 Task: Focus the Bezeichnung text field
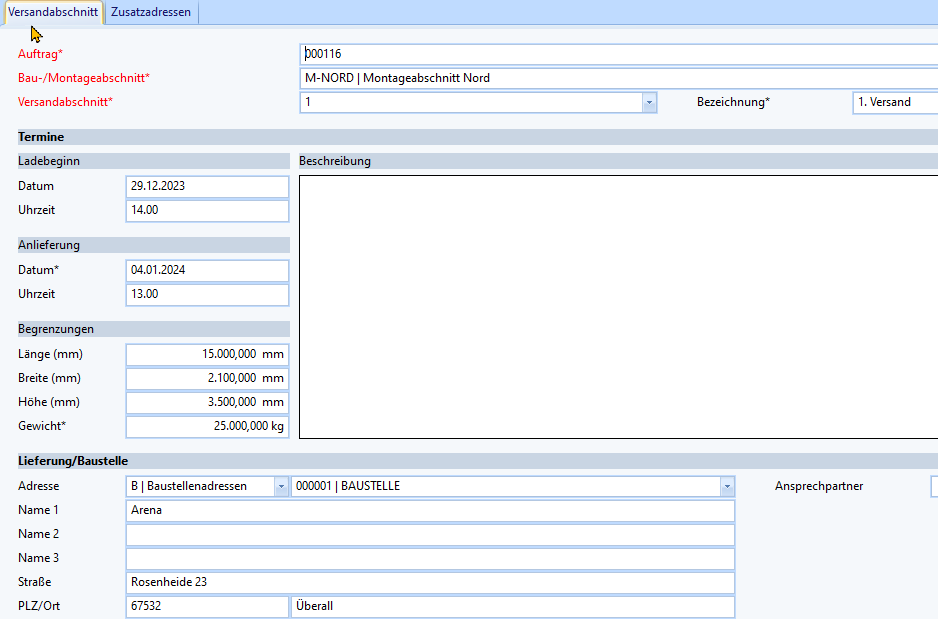click(894, 103)
